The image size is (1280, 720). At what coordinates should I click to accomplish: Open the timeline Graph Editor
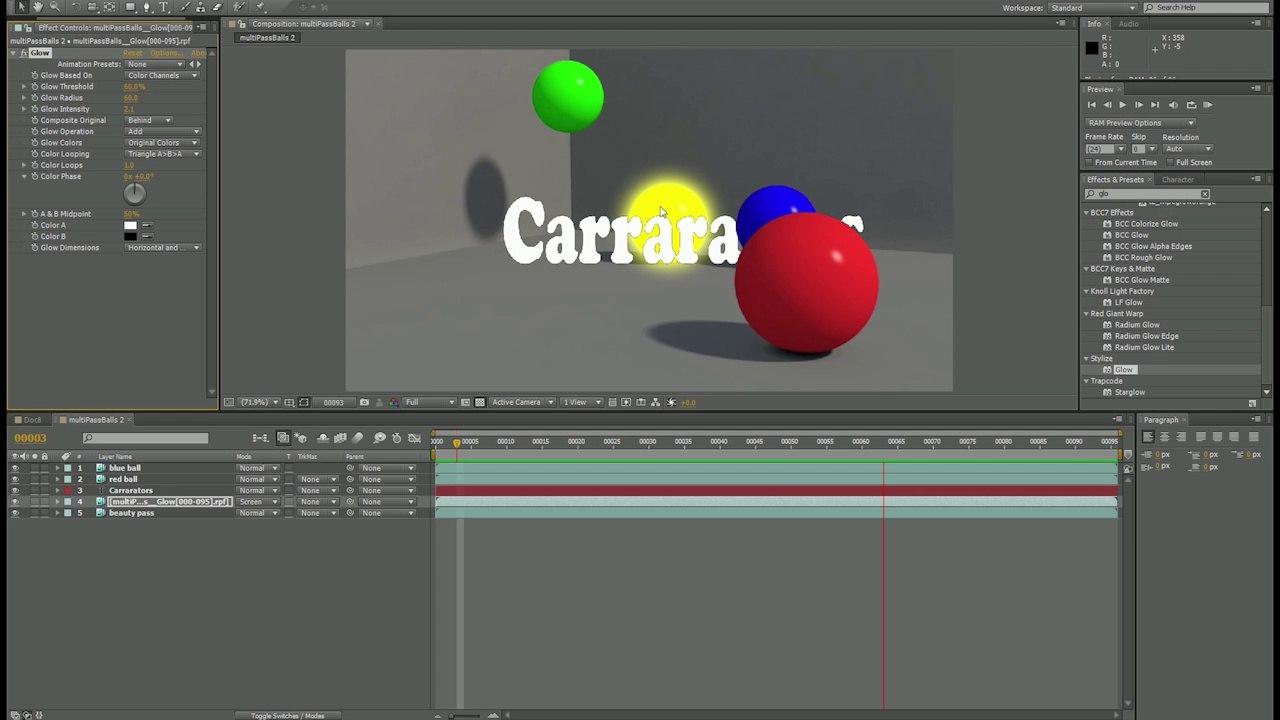[x=414, y=438]
